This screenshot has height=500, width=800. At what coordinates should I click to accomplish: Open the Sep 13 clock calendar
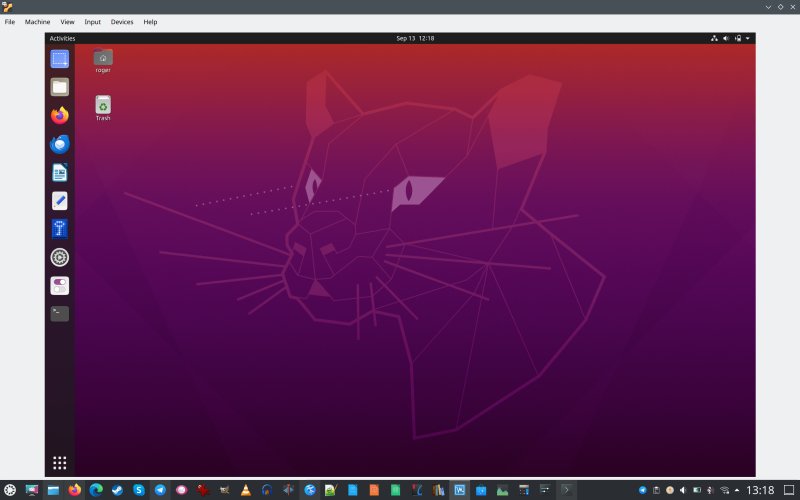point(414,38)
